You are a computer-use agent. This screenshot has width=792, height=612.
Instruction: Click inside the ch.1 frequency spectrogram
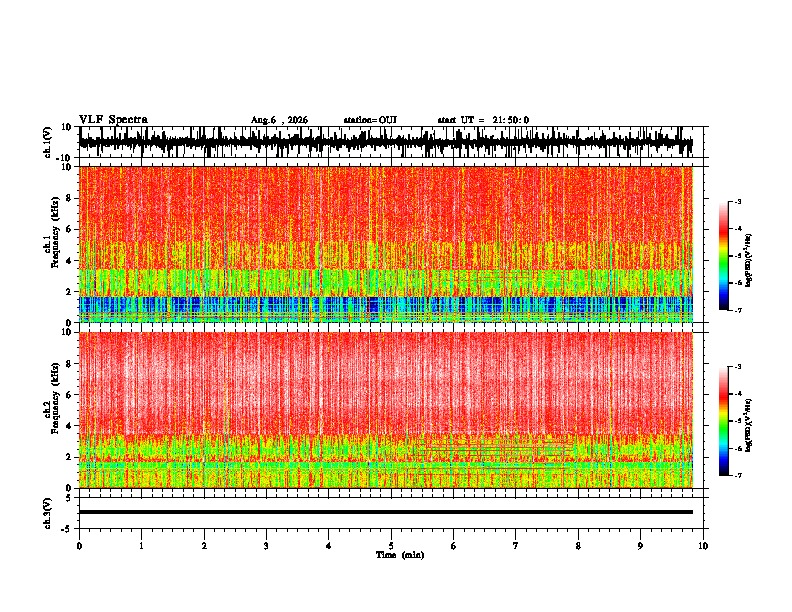pos(386,244)
